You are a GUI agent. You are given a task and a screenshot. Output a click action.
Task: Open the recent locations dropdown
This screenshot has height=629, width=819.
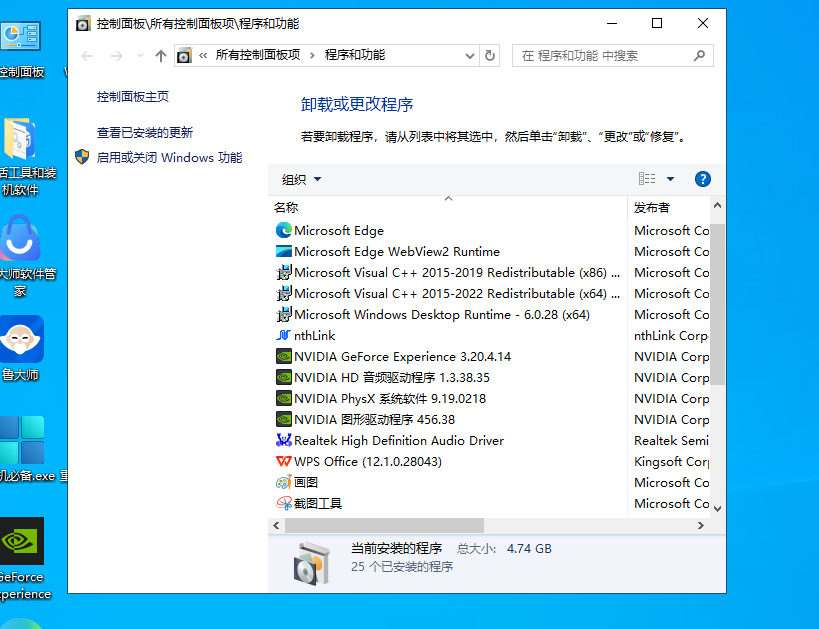140,55
